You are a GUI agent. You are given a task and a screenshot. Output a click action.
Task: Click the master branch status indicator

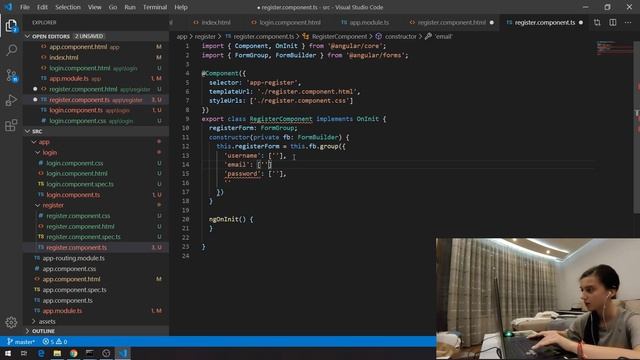[21, 342]
